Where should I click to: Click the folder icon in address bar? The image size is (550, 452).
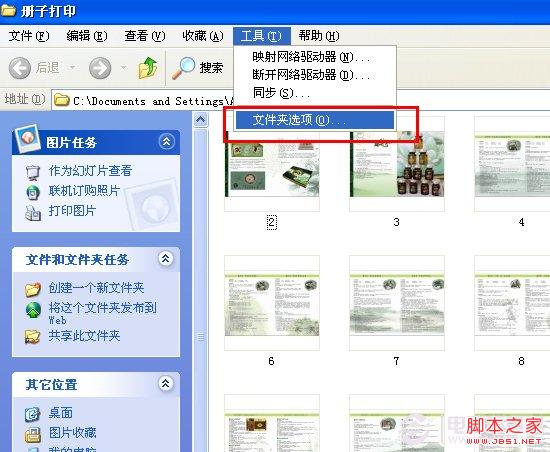[62, 100]
